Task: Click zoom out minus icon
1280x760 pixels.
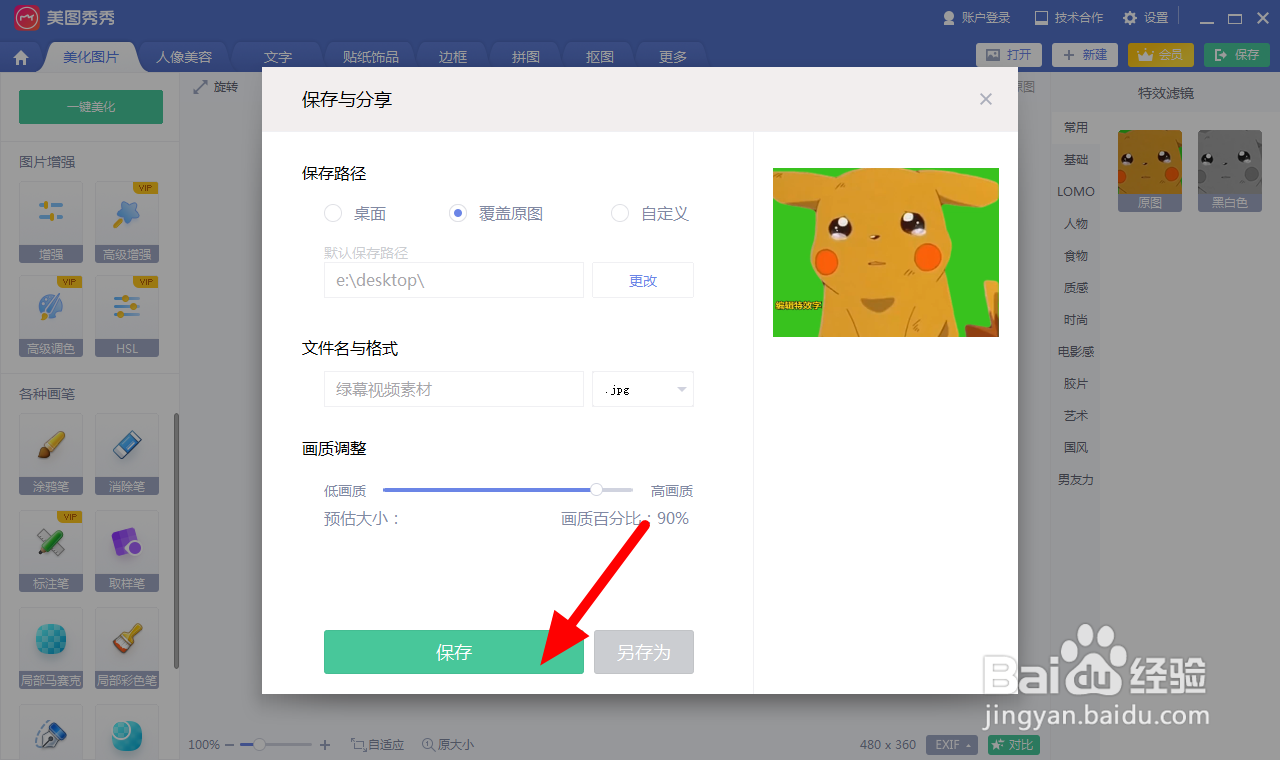Action: pos(230,745)
